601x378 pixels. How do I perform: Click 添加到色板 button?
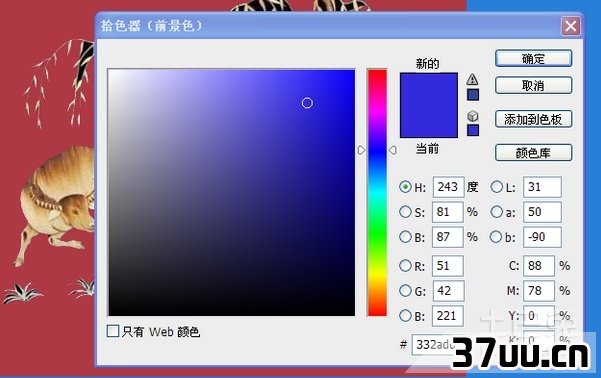click(533, 119)
